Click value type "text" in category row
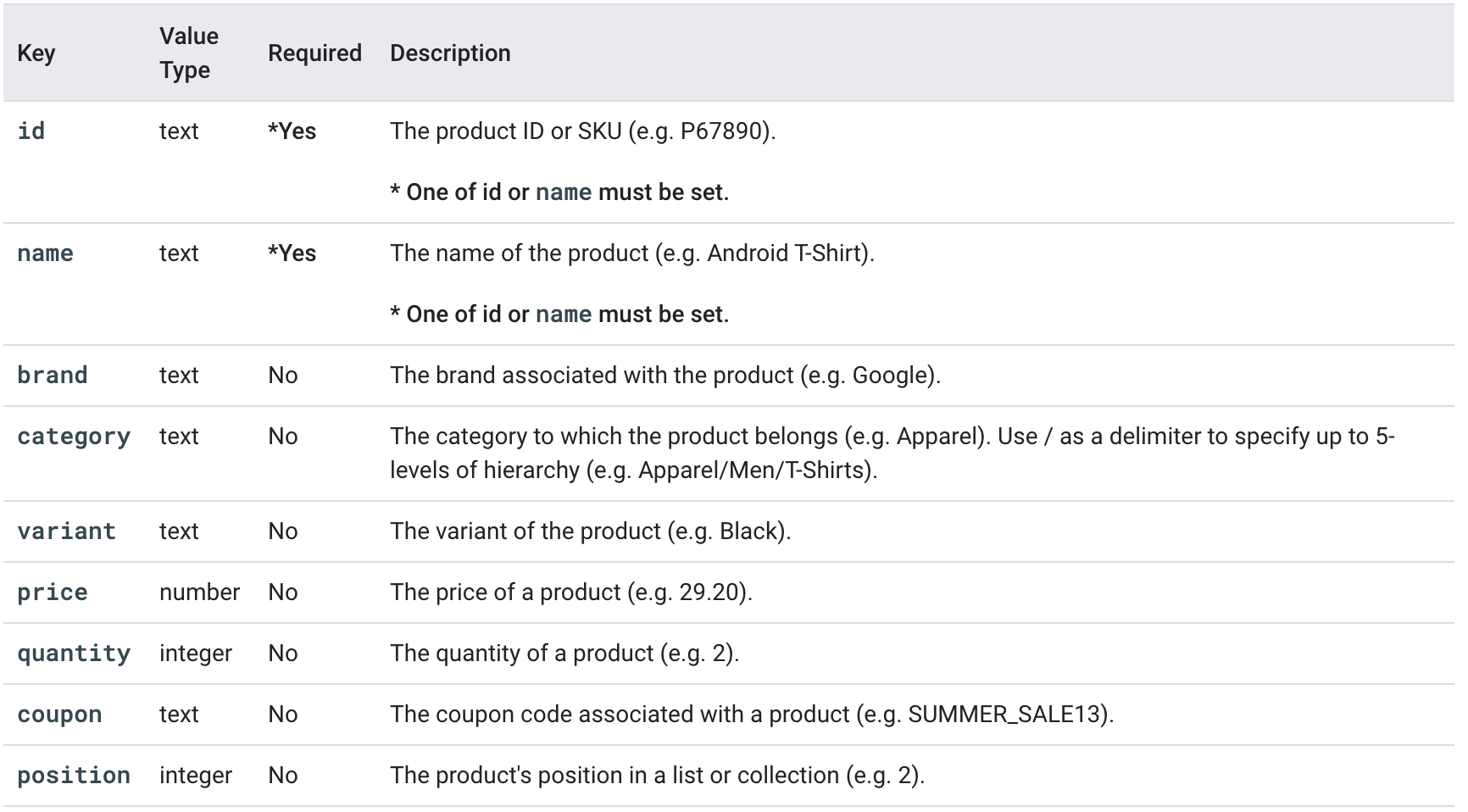Image resolution: width=1468 pixels, height=812 pixels. point(179,437)
